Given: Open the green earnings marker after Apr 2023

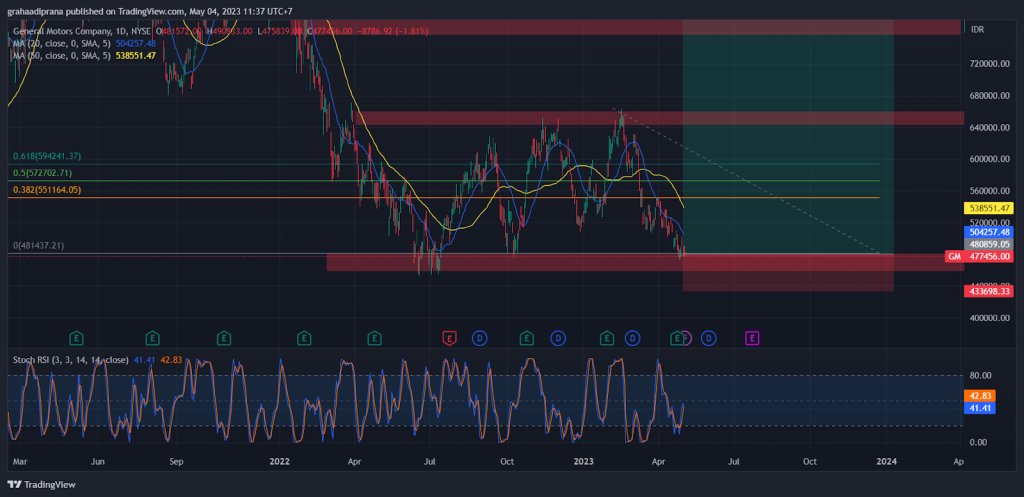Looking at the screenshot, I should 678,338.
